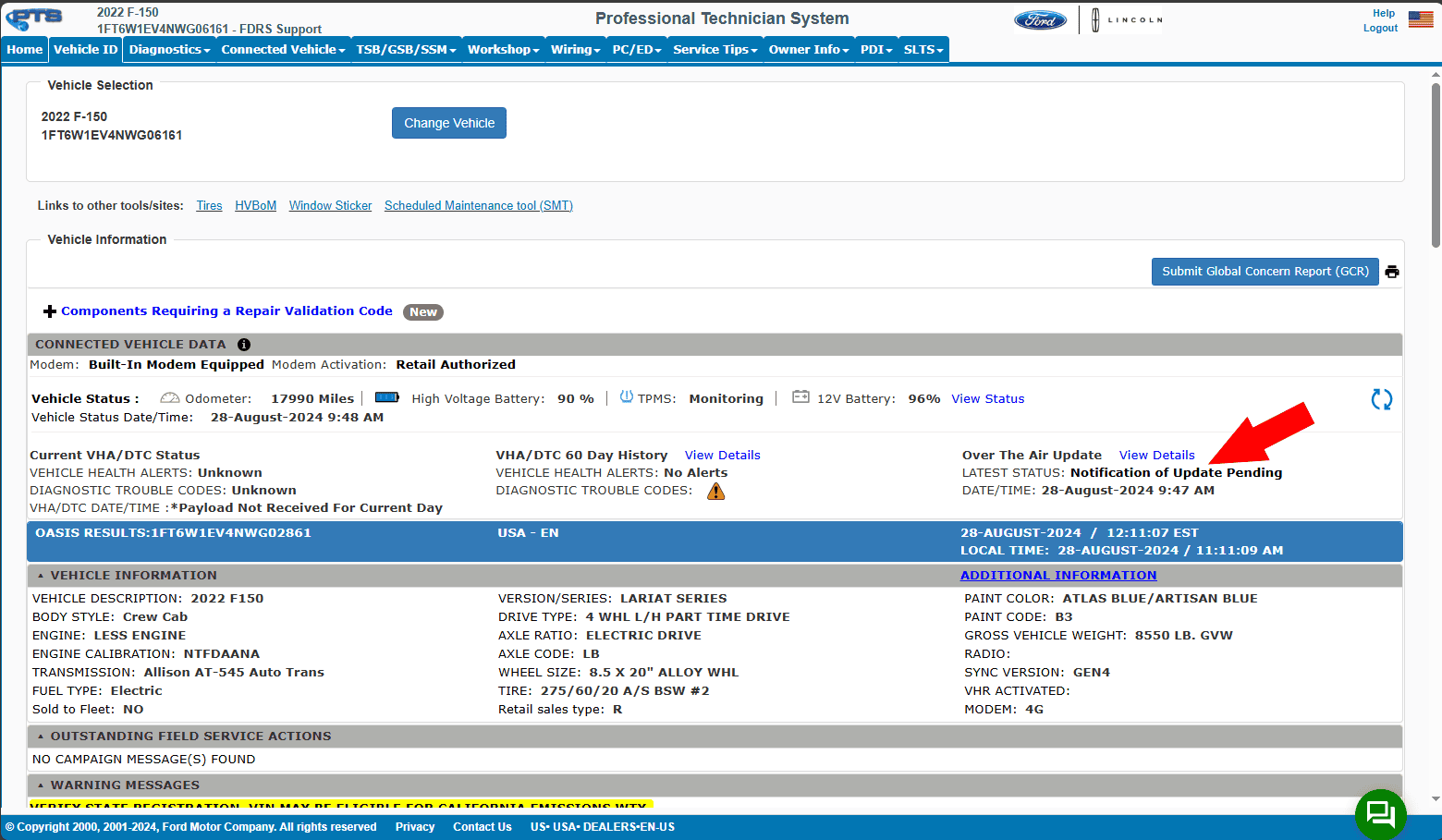Open the Diagnostics dropdown menu
Screen dimensions: 1442x840
point(170,50)
